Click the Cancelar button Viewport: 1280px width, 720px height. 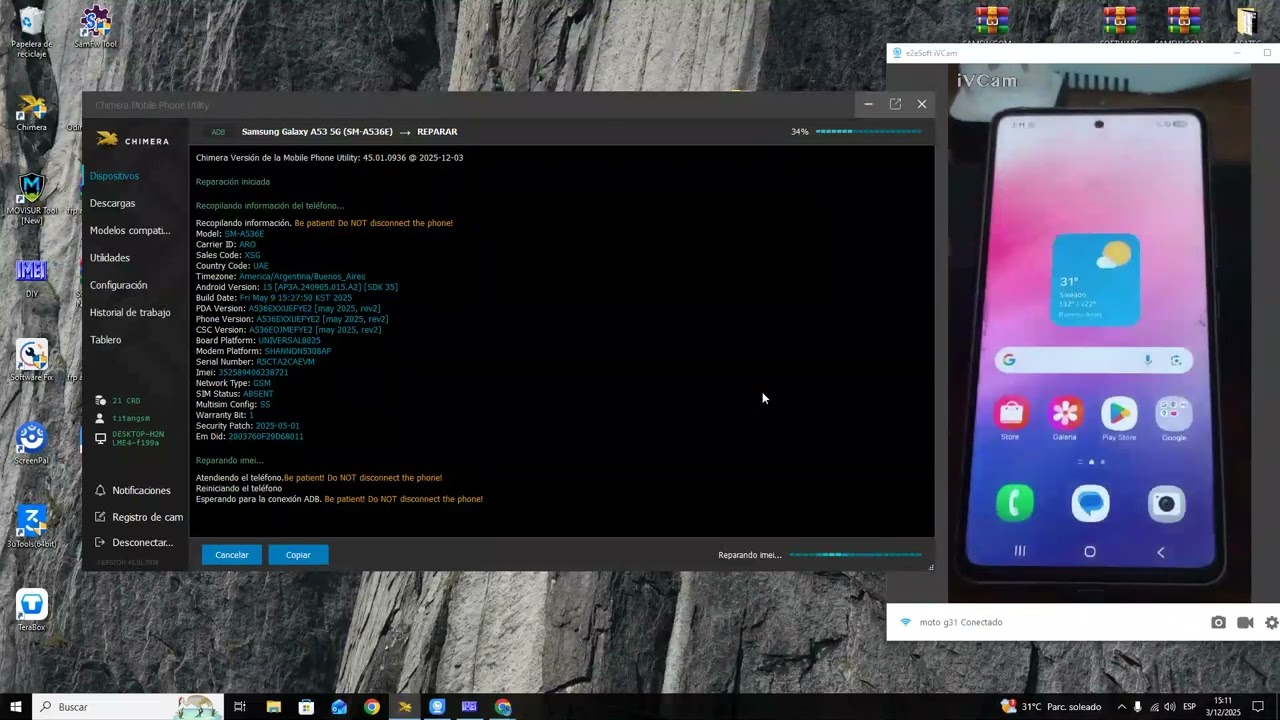(x=232, y=555)
